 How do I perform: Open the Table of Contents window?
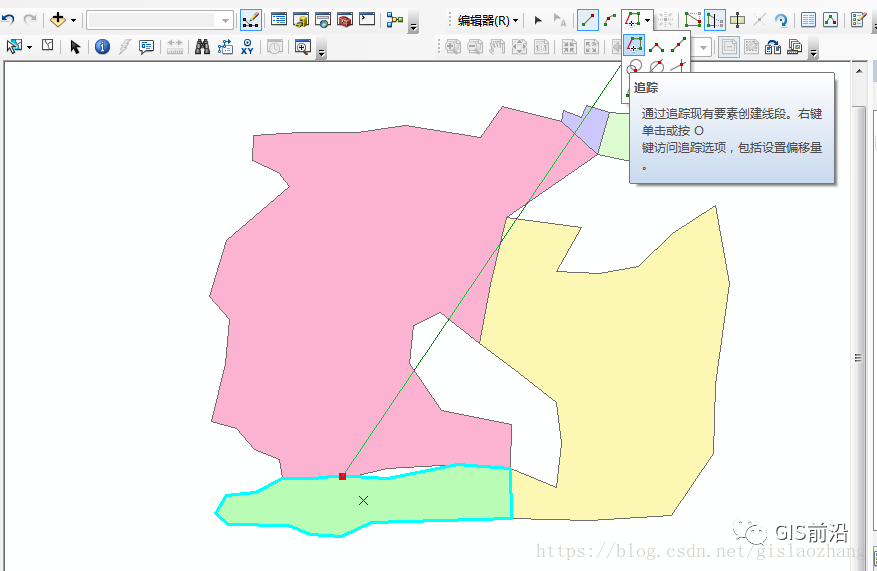click(279, 20)
